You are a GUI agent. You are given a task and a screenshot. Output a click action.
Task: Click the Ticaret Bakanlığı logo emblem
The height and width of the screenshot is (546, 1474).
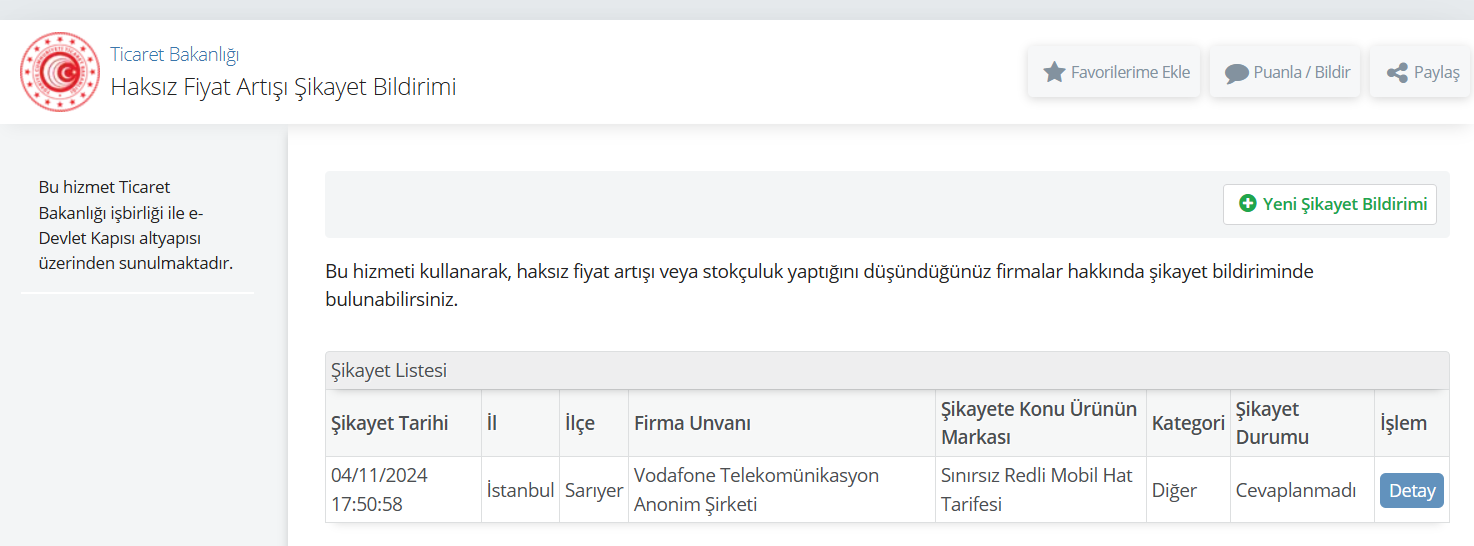pos(60,72)
